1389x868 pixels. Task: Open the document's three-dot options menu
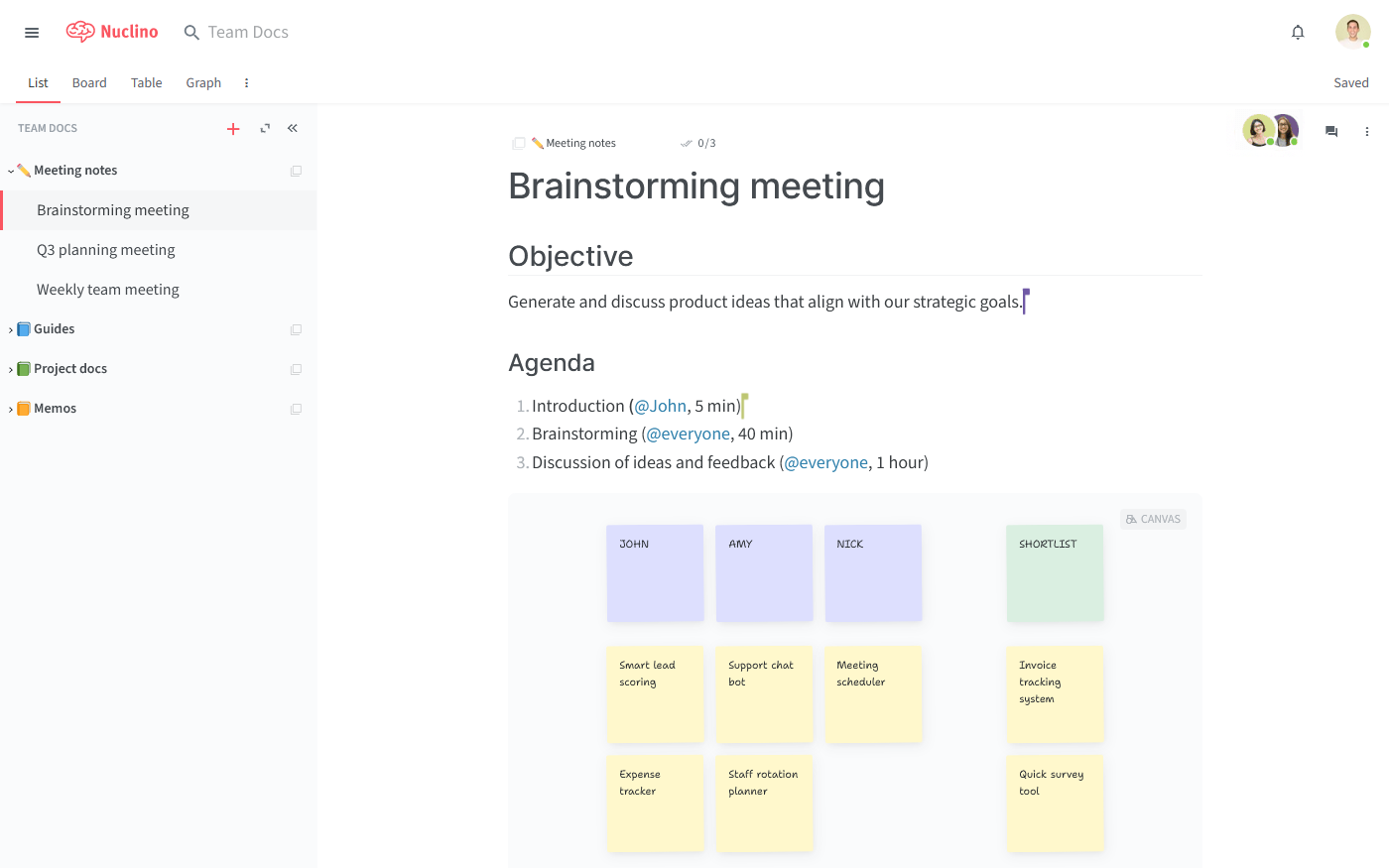pyautogui.click(x=1366, y=131)
